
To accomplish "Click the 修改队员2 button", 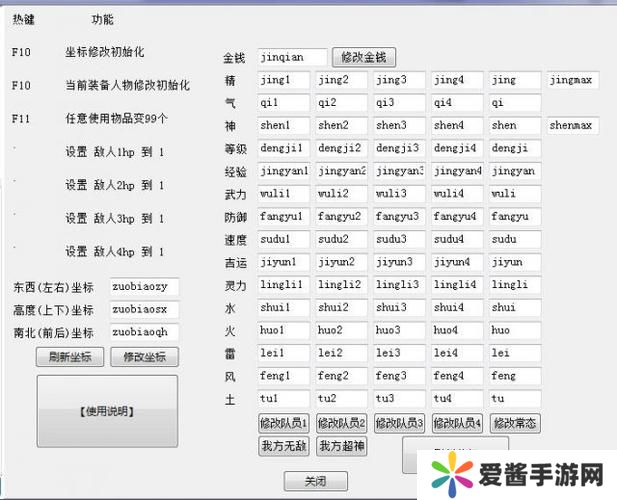I will pos(342,423).
